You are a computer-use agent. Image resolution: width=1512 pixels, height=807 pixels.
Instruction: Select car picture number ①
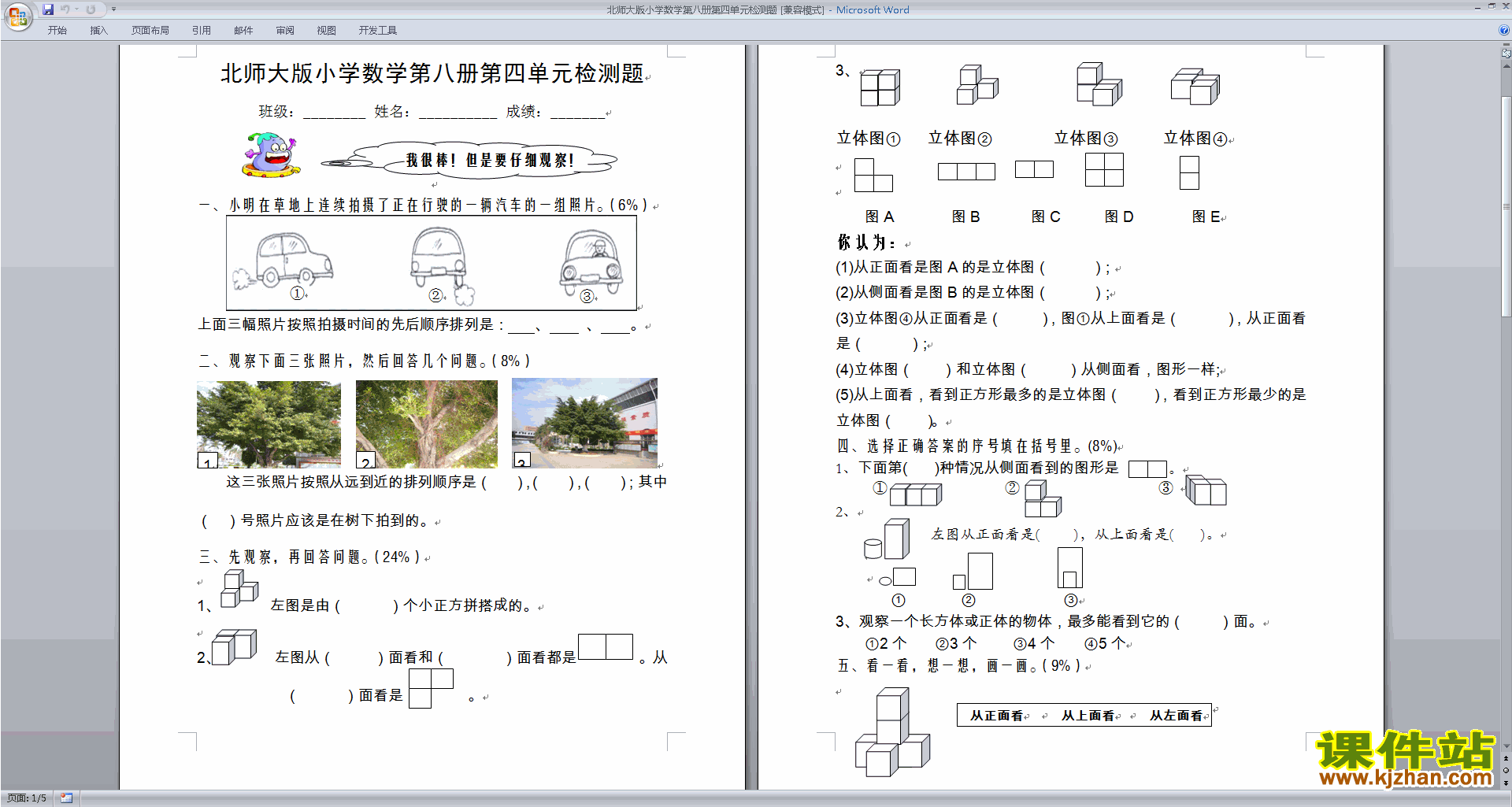[283, 261]
